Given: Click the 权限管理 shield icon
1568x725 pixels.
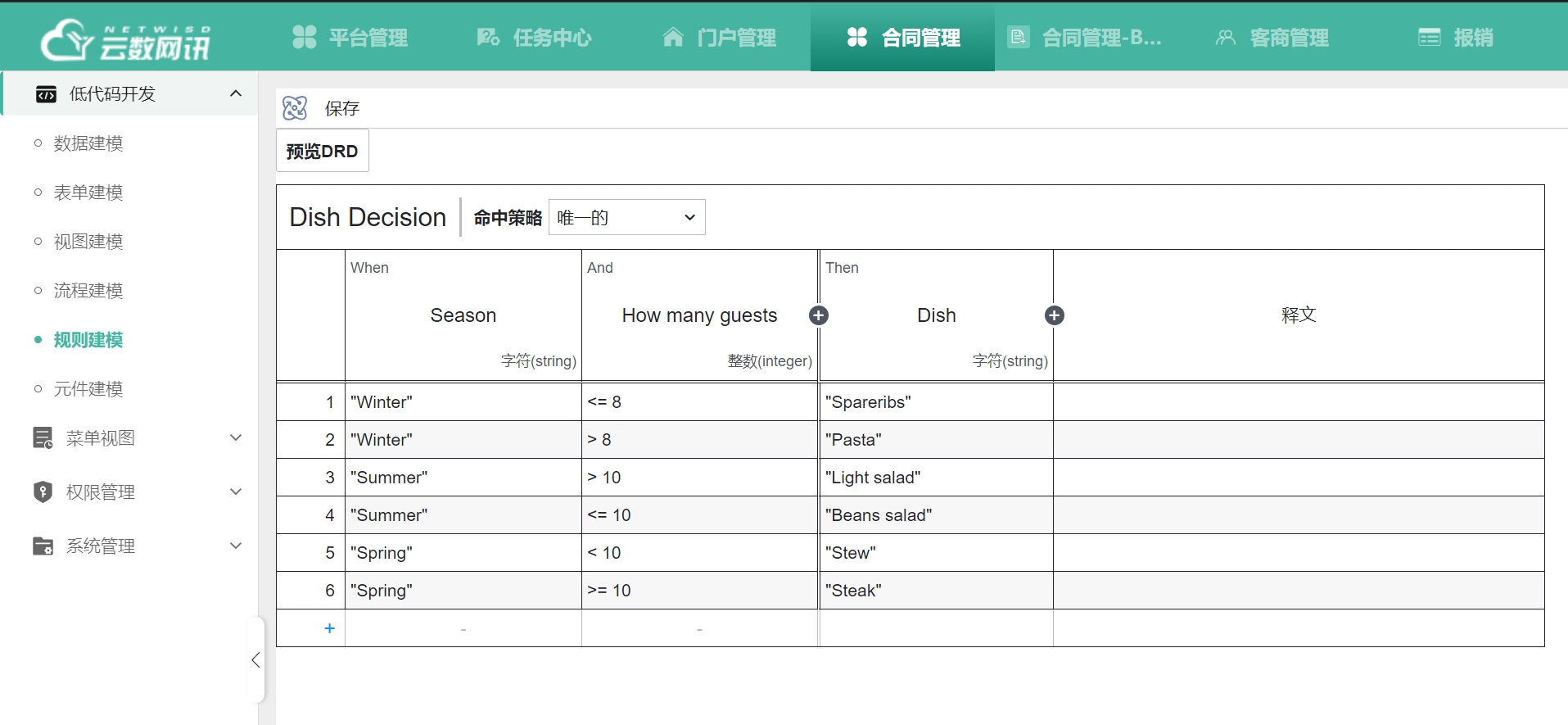Looking at the screenshot, I should pos(43,492).
